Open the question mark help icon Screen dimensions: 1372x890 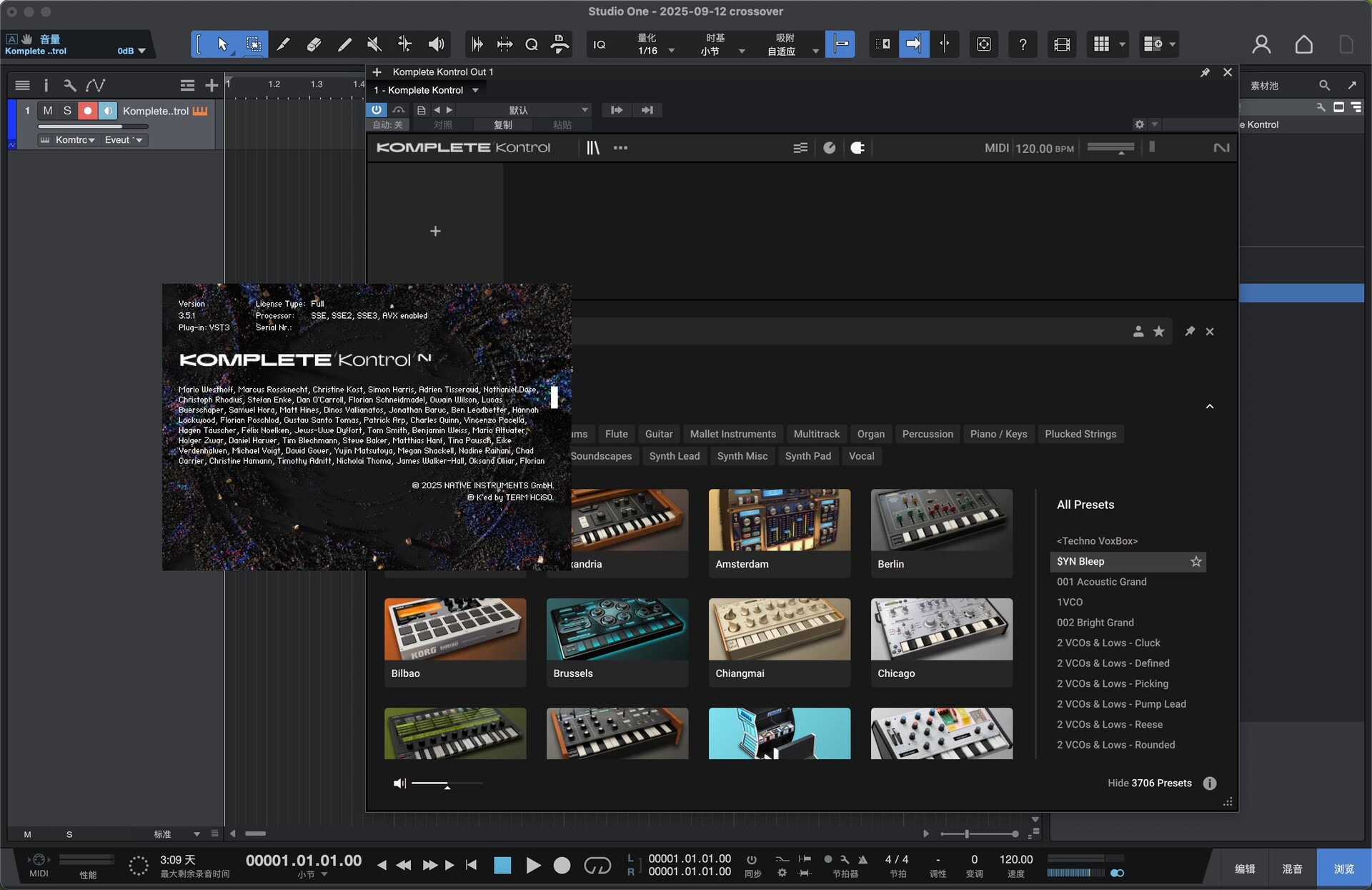point(1023,44)
